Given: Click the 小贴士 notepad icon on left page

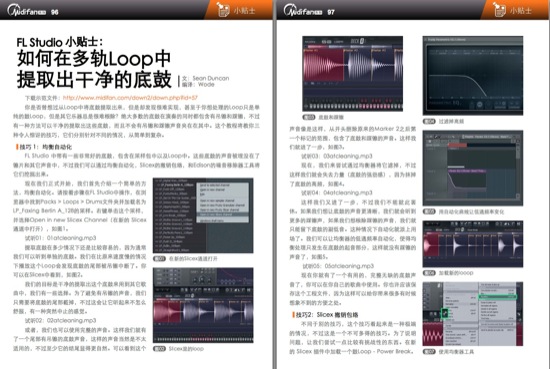Looking at the screenshot, I should coord(223,9).
